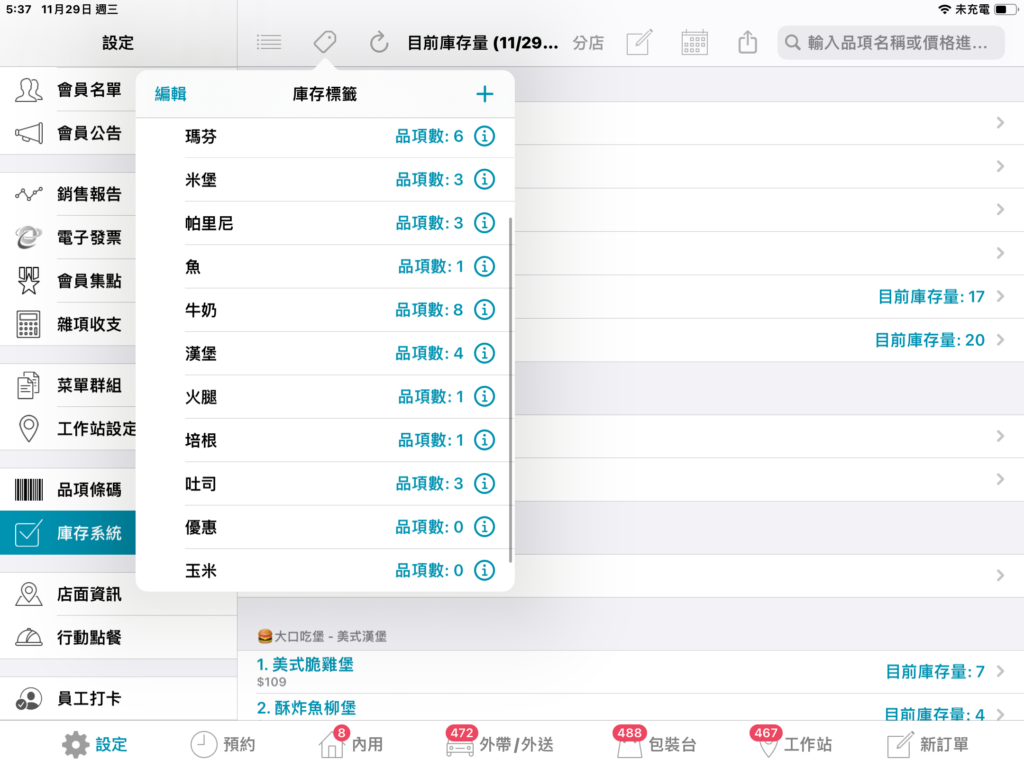Open 員工打卡 staff clock-in in sidebar
The height and width of the screenshot is (768, 1024).
click(118, 698)
